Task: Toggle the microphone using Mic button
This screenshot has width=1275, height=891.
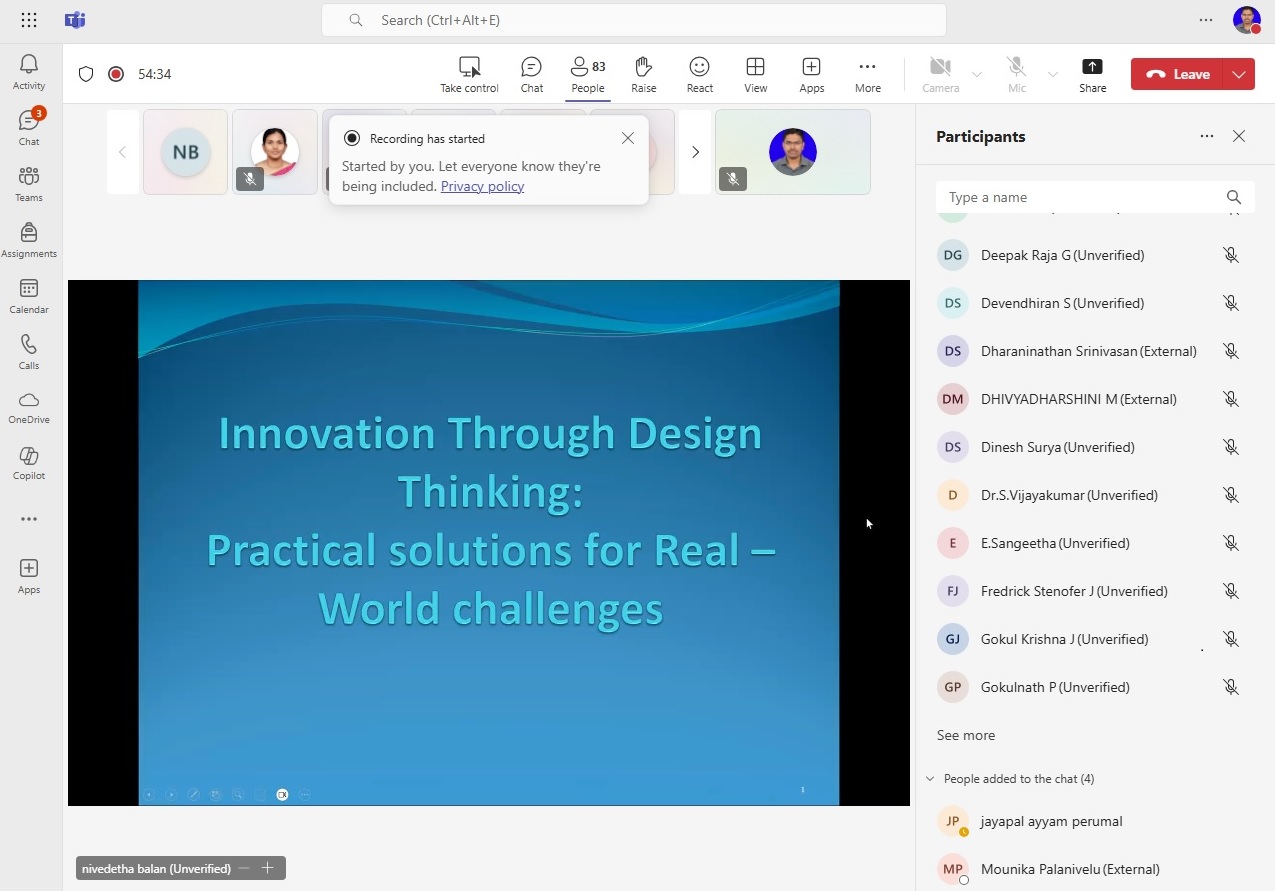Action: tap(1016, 74)
